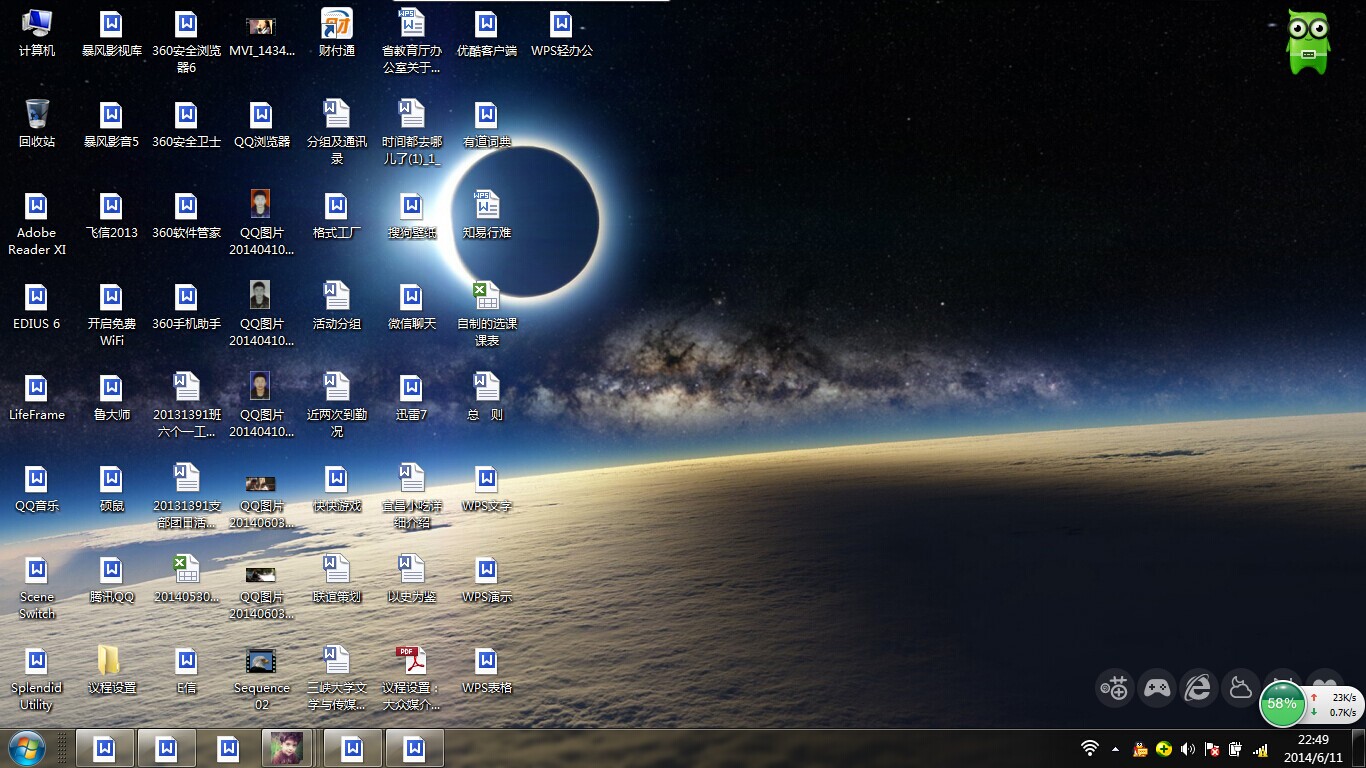
Task: Open the weather cloud widget button
Action: click(x=1240, y=688)
